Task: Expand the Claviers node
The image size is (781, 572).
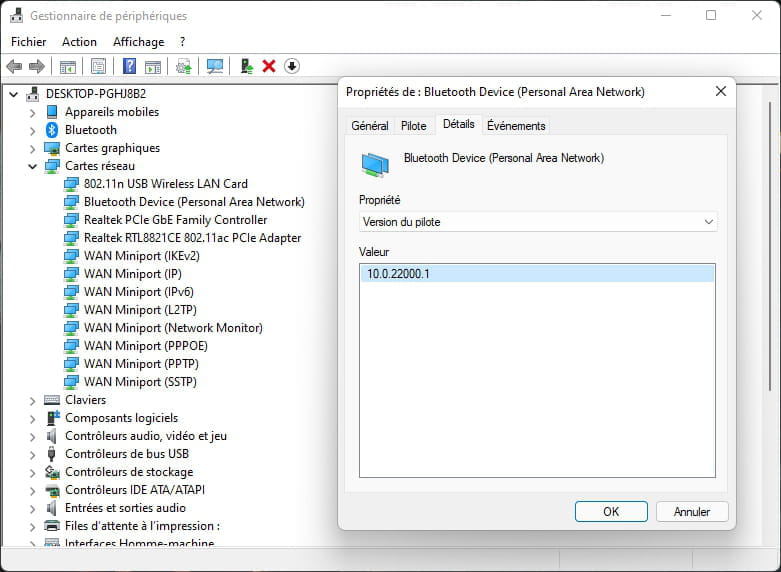Action: coord(33,401)
